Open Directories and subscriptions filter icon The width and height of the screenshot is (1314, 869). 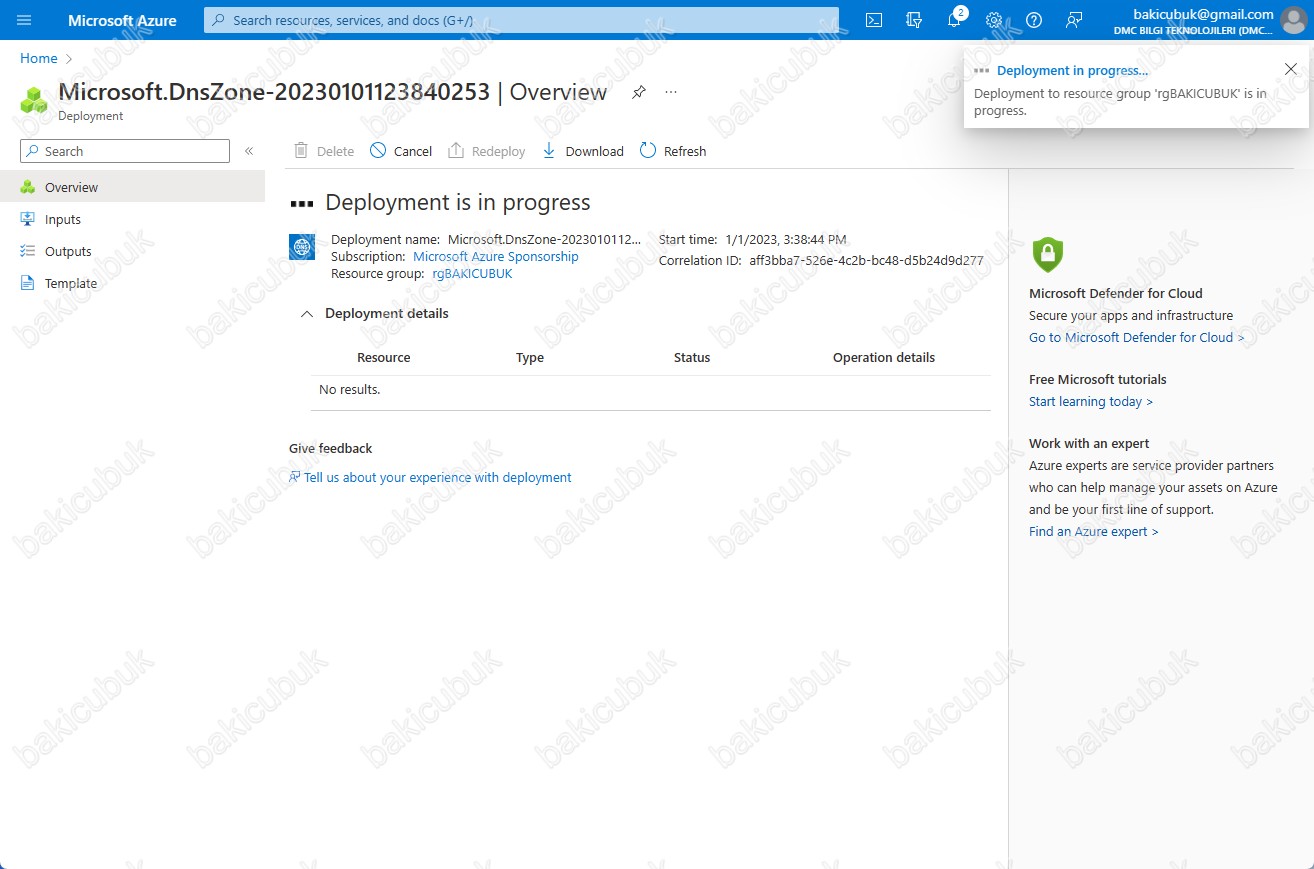(913, 20)
